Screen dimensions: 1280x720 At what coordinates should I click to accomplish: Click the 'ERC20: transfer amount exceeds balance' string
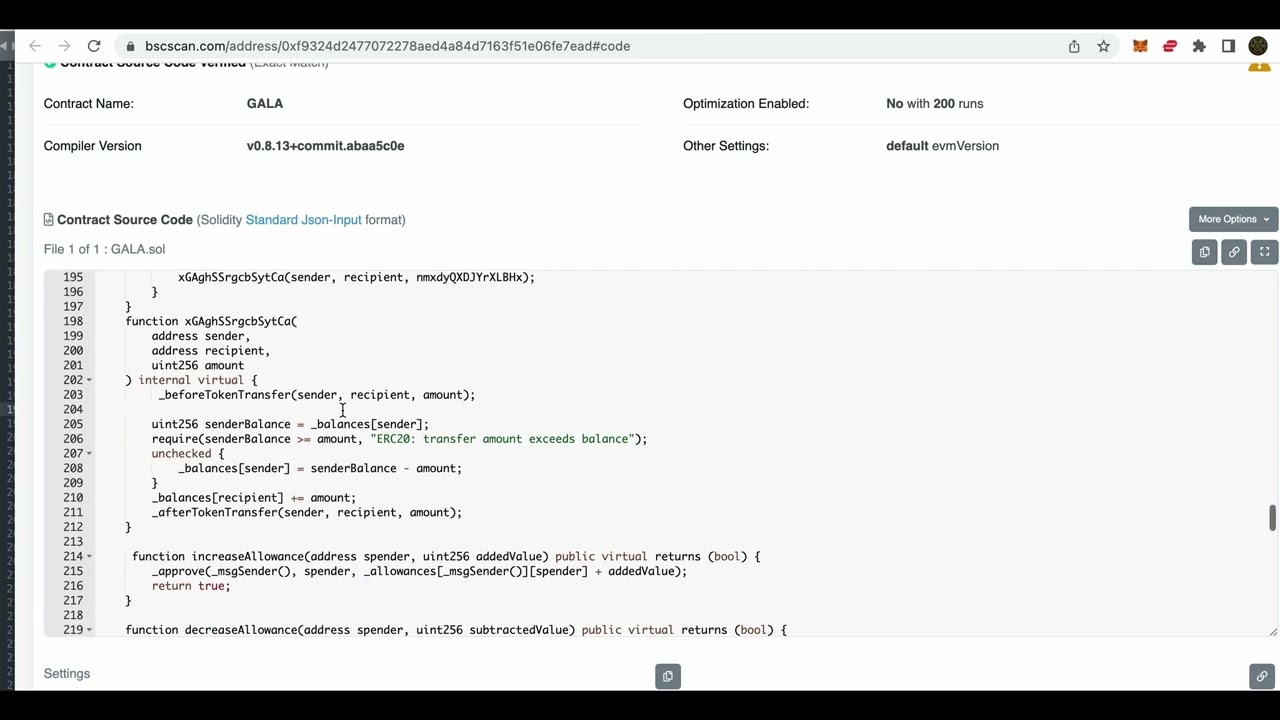502,439
